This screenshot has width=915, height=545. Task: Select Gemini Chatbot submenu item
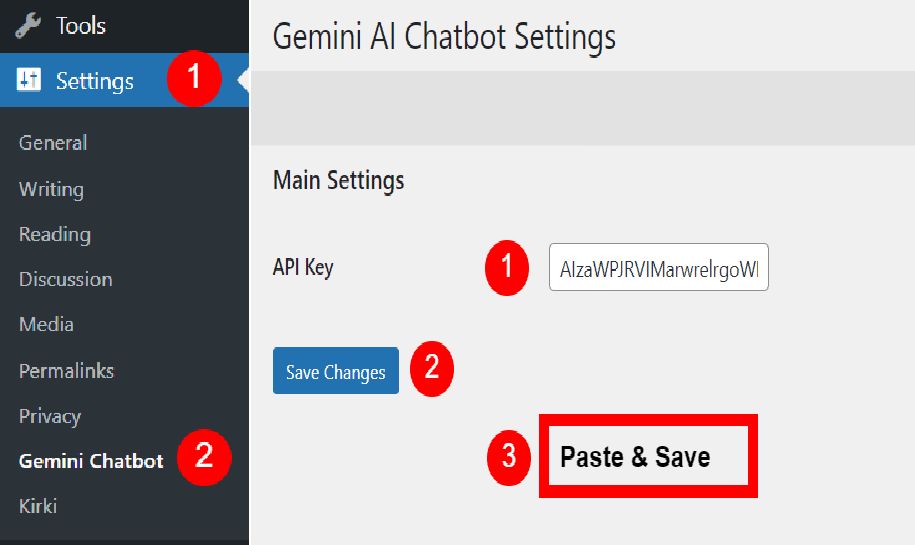91,461
